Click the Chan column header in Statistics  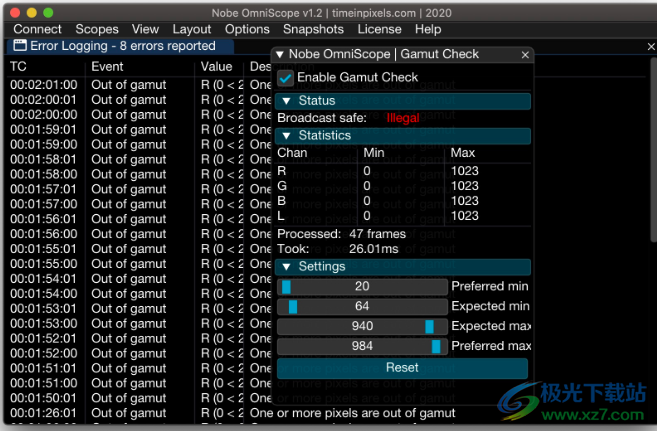point(292,153)
